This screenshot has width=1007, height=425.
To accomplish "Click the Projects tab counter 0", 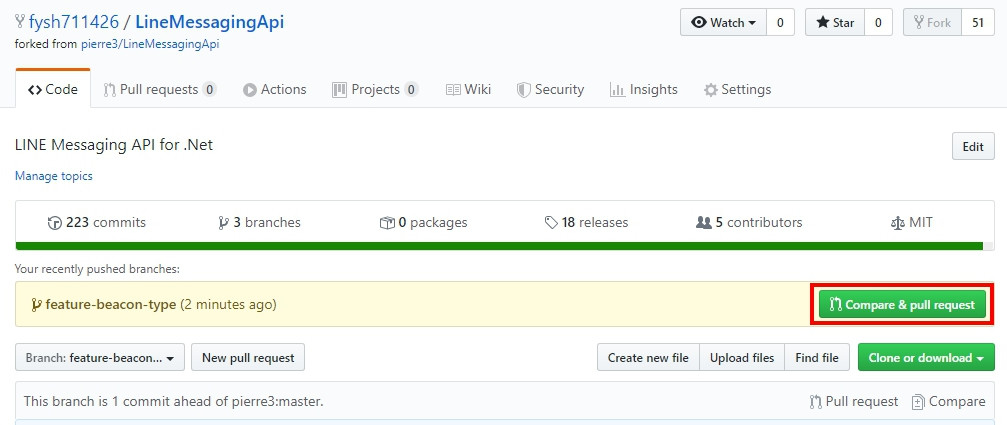I will [x=411, y=90].
